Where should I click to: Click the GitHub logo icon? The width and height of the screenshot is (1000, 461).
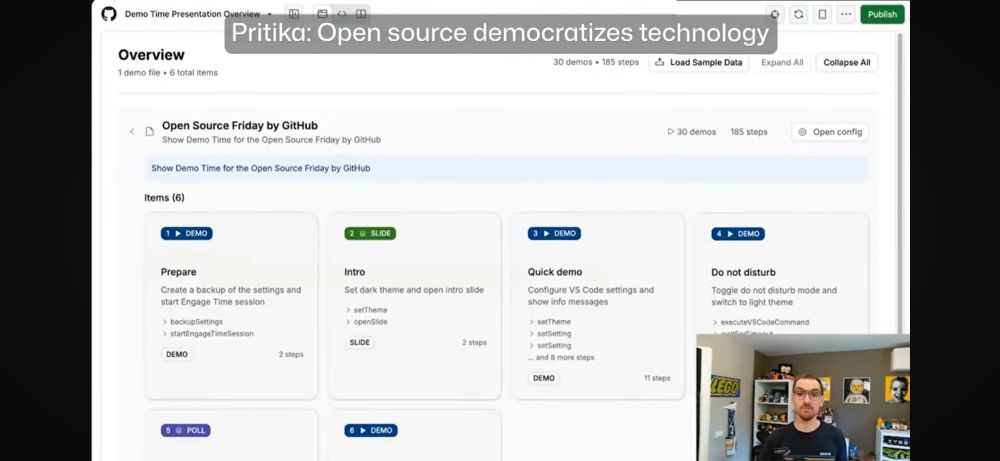click(x=109, y=14)
